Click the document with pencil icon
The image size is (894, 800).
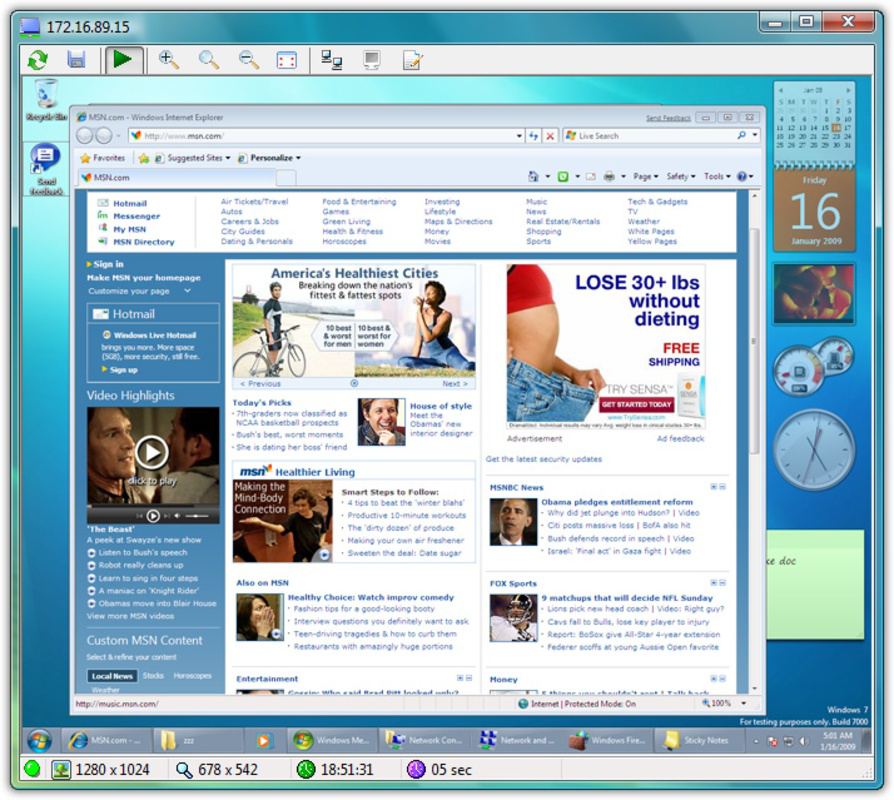412,60
